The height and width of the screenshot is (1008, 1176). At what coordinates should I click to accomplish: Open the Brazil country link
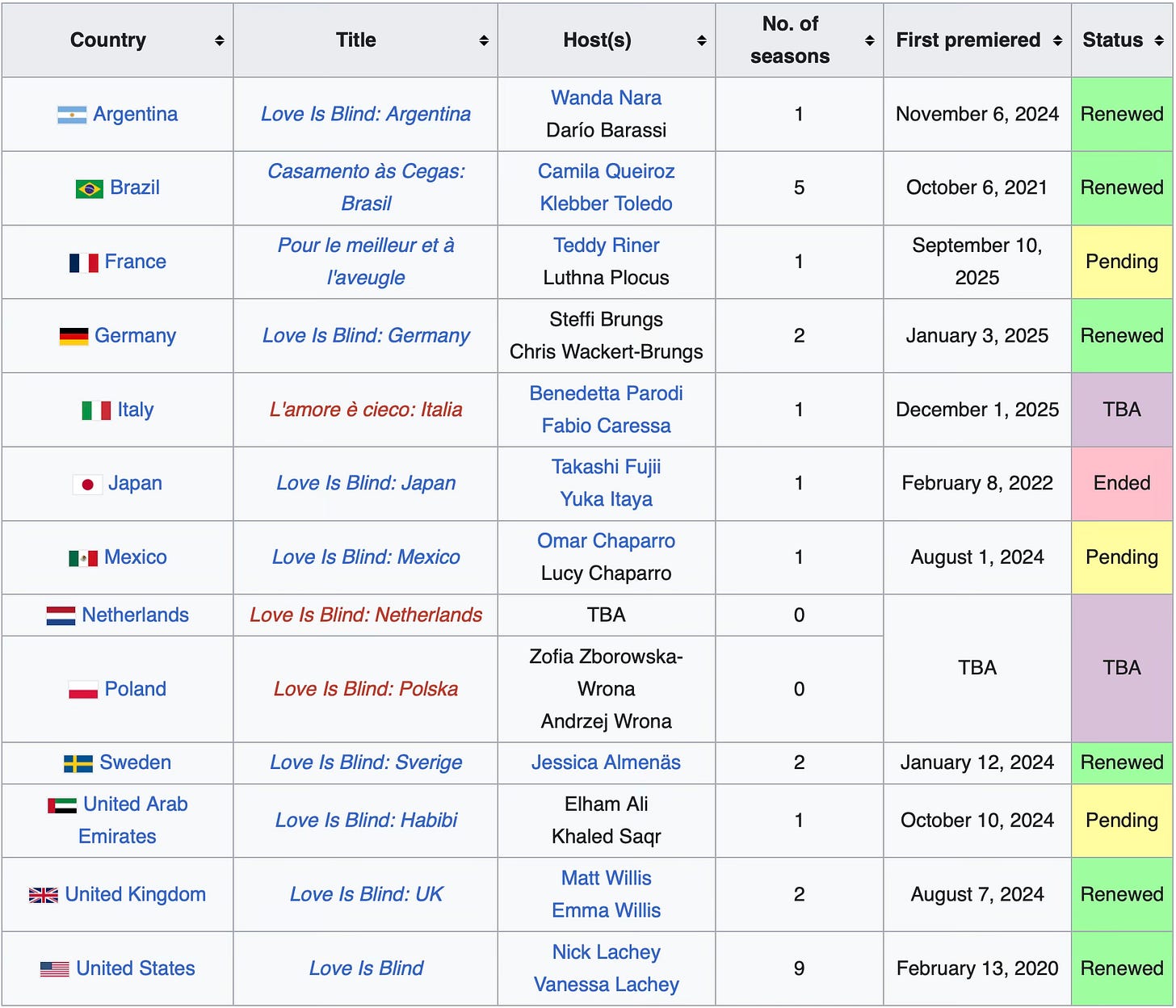[135, 187]
